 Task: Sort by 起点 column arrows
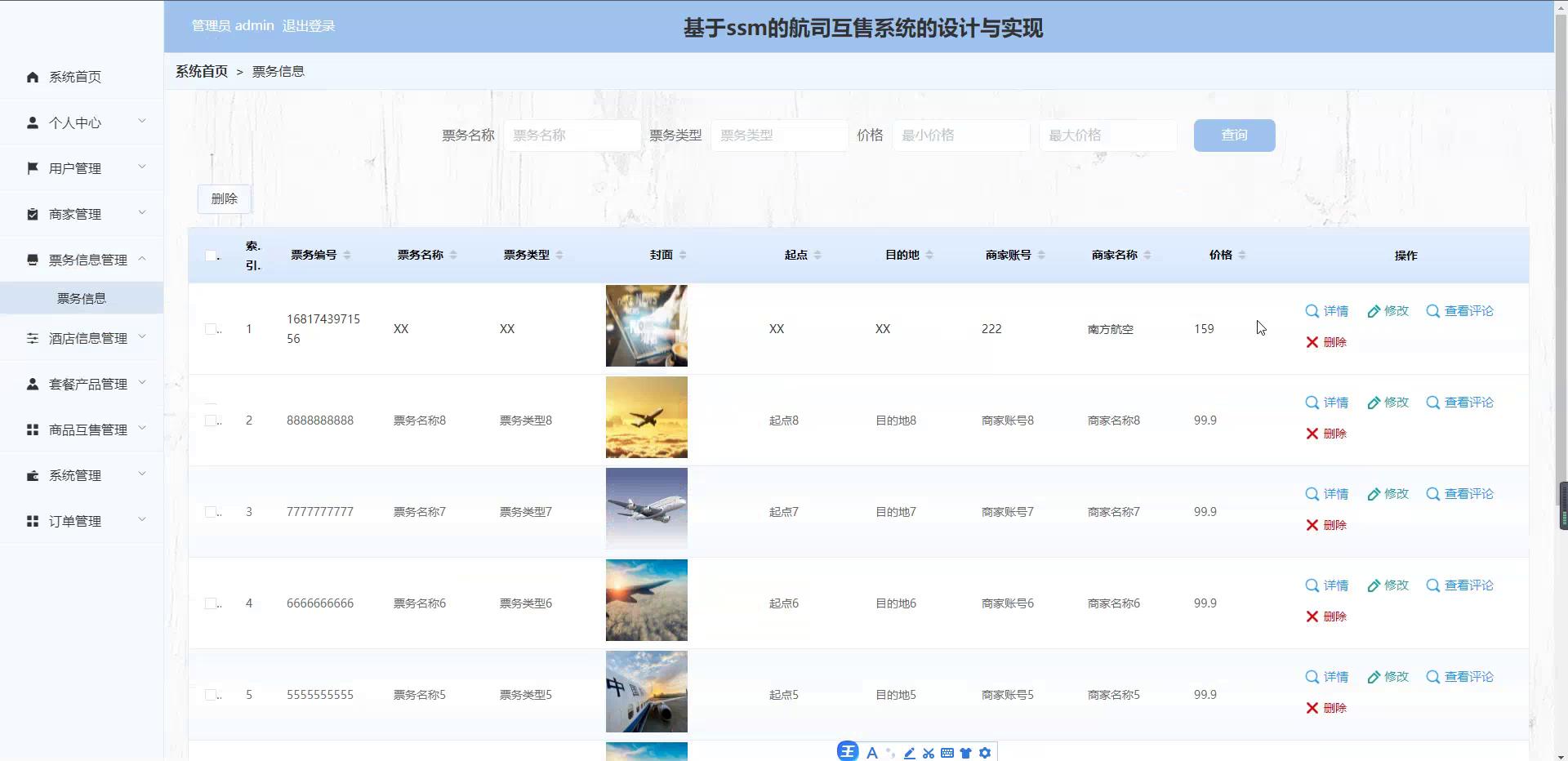(x=817, y=255)
